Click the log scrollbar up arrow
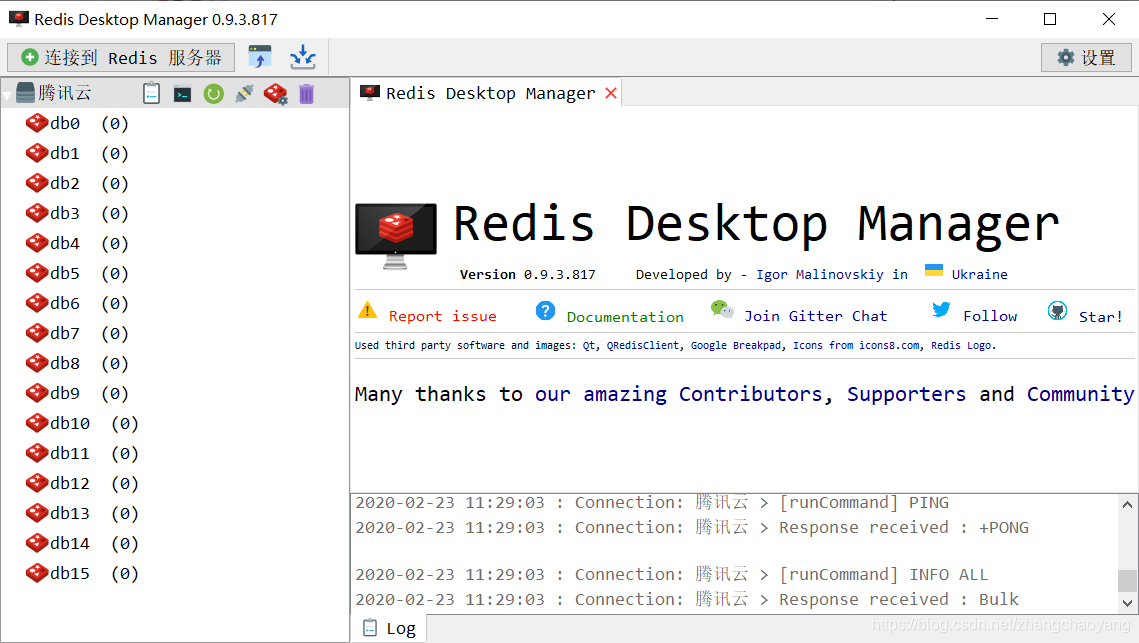This screenshot has width=1139, height=643. pyautogui.click(x=1127, y=504)
